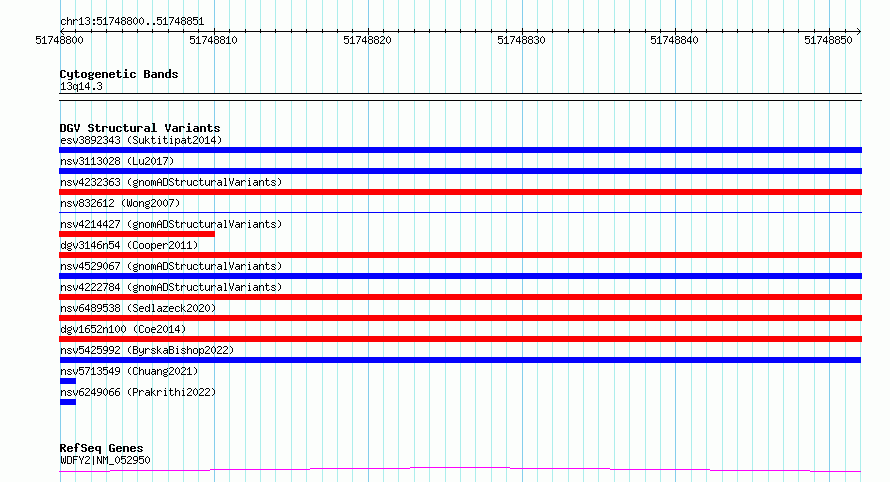Select the DGV Structural Variants track title
890x482 pixels.
point(140,128)
